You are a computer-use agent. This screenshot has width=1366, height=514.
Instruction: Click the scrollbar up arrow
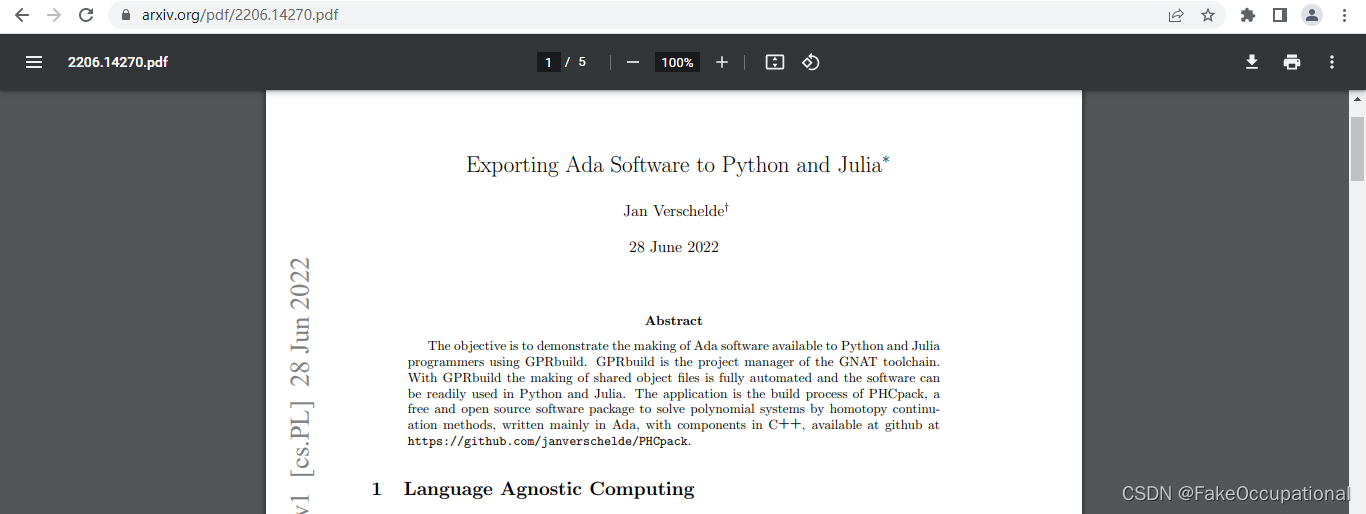(x=1357, y=99)
